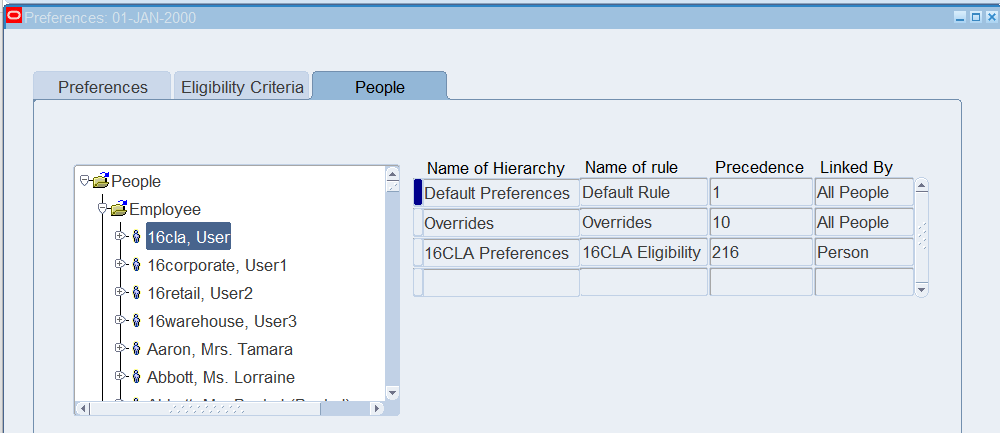Click person icon beside 16corporate, User1

136,265
